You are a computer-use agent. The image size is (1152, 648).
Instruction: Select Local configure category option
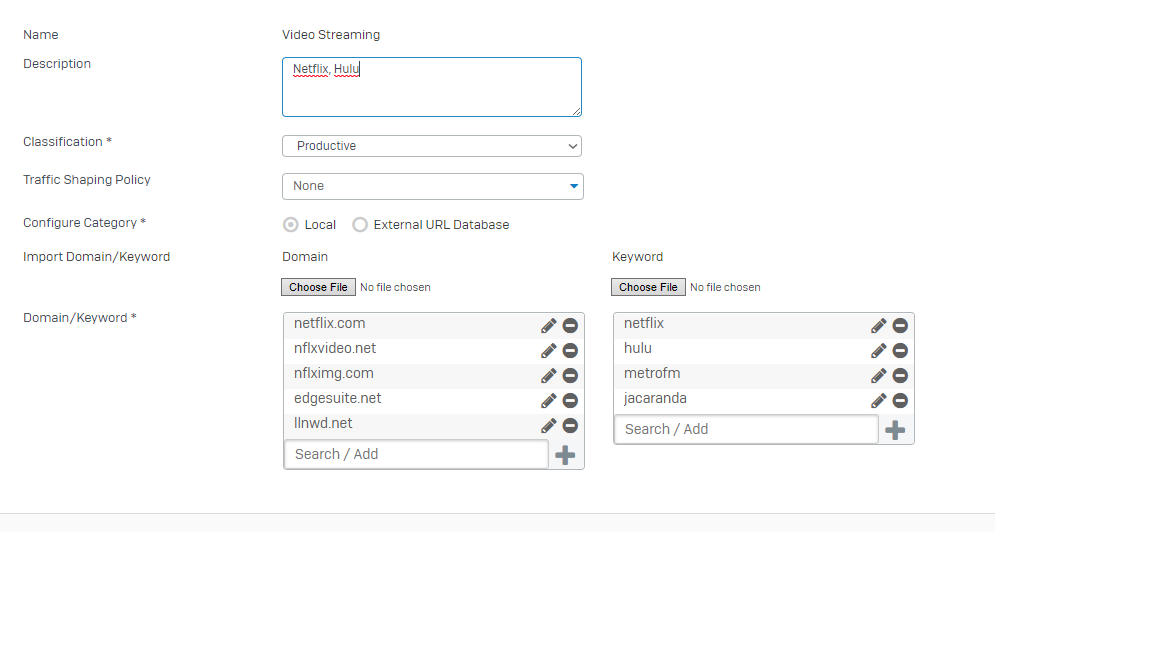pos(291,225)
